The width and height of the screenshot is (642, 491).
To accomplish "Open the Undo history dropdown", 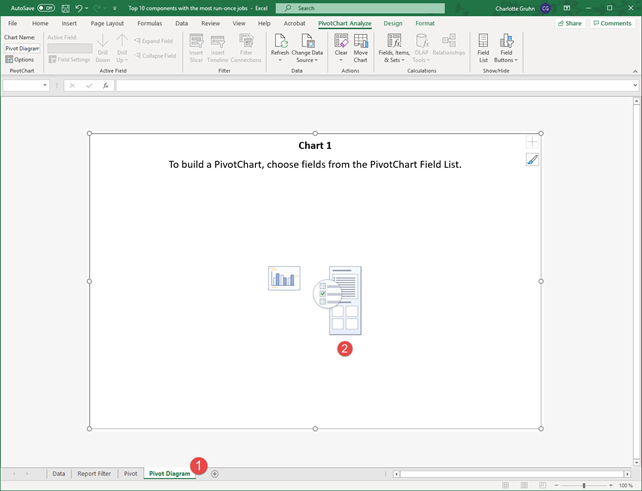I will pyautogui.click(x=86, y=8).
